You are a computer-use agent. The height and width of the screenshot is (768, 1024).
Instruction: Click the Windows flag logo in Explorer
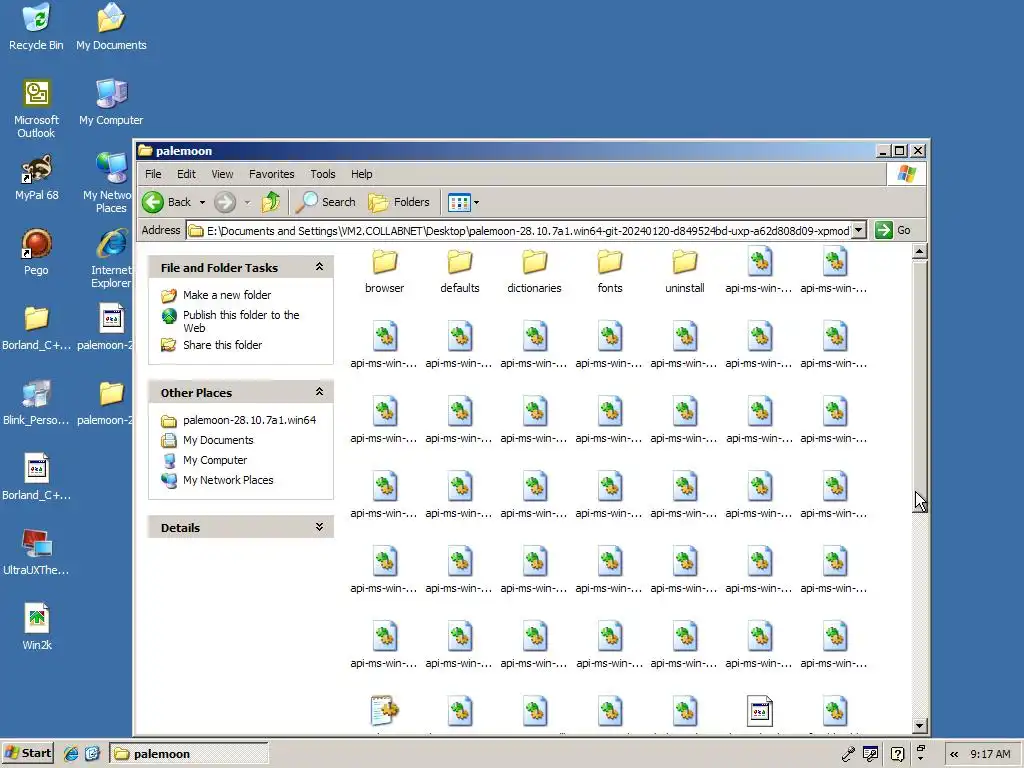[906, 174]
